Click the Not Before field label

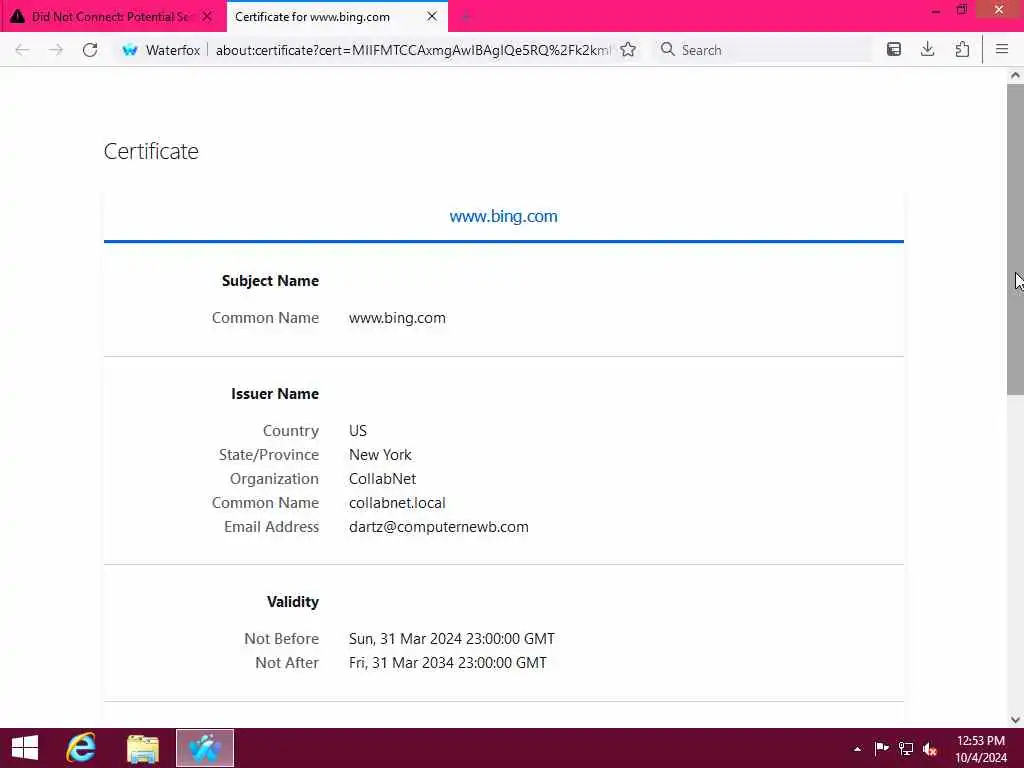point(281,639)
